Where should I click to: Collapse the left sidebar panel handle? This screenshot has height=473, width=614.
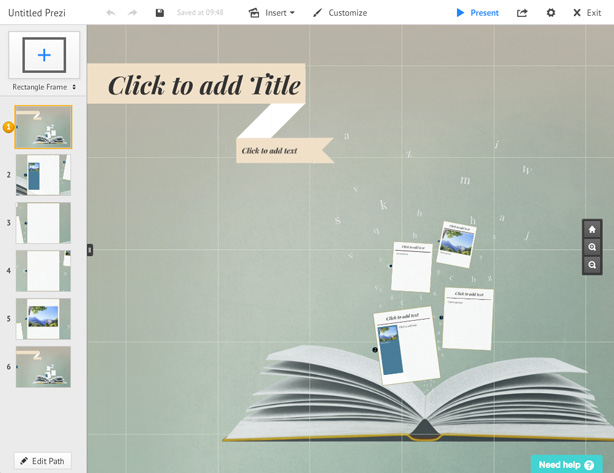coord(90,250)
